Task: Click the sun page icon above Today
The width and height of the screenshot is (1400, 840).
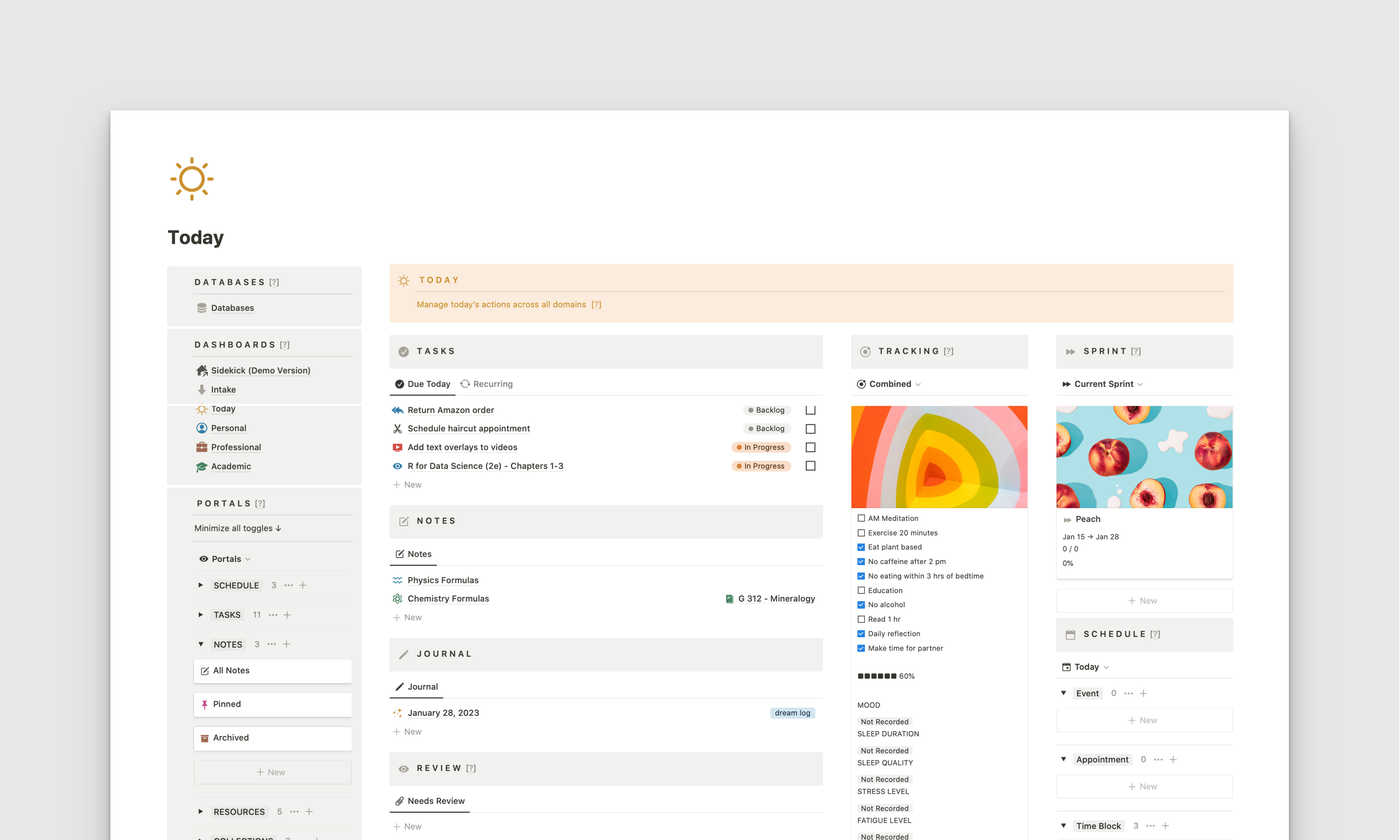Action: tap(191, 179)
